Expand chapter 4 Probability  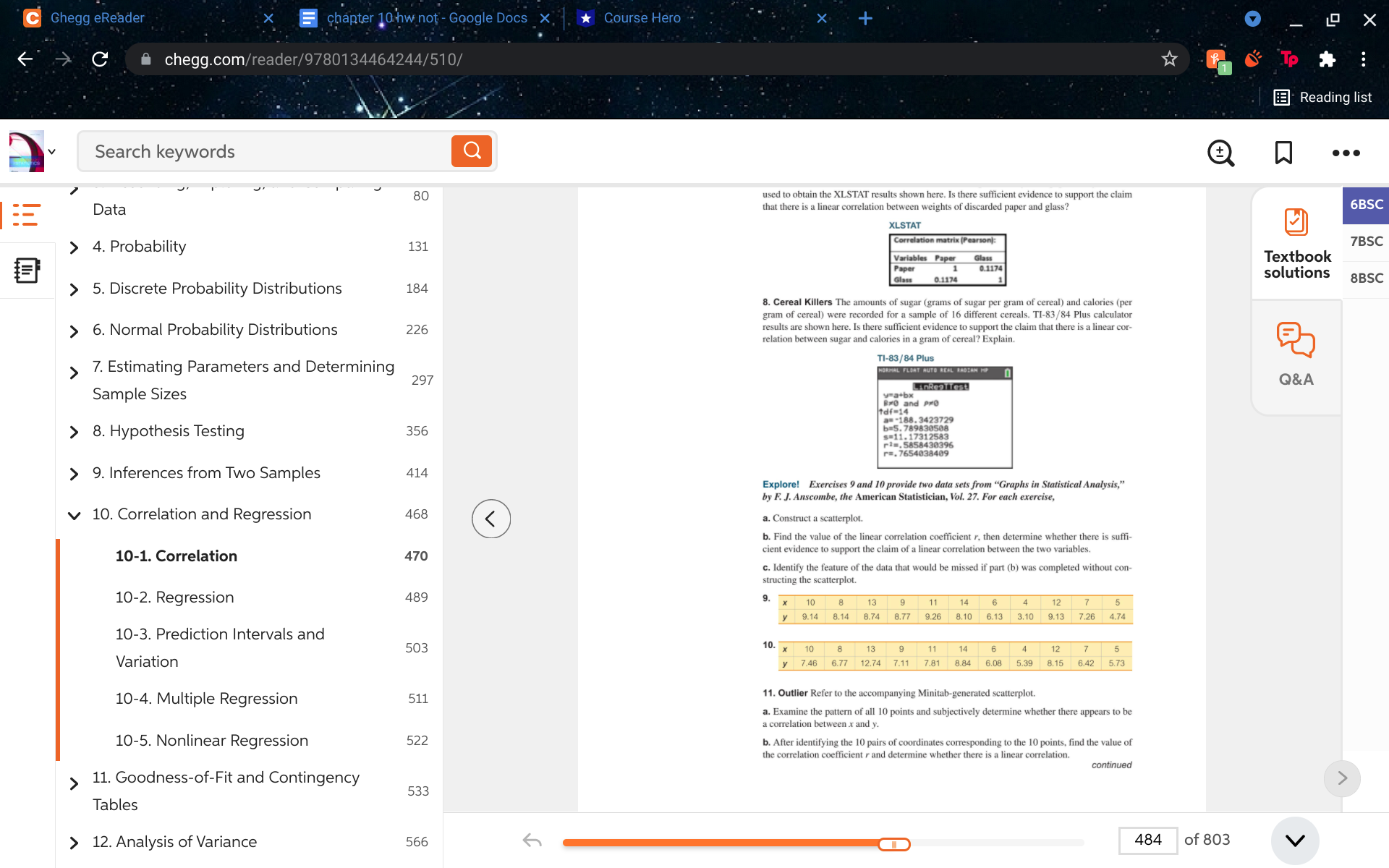pos(74,247)
